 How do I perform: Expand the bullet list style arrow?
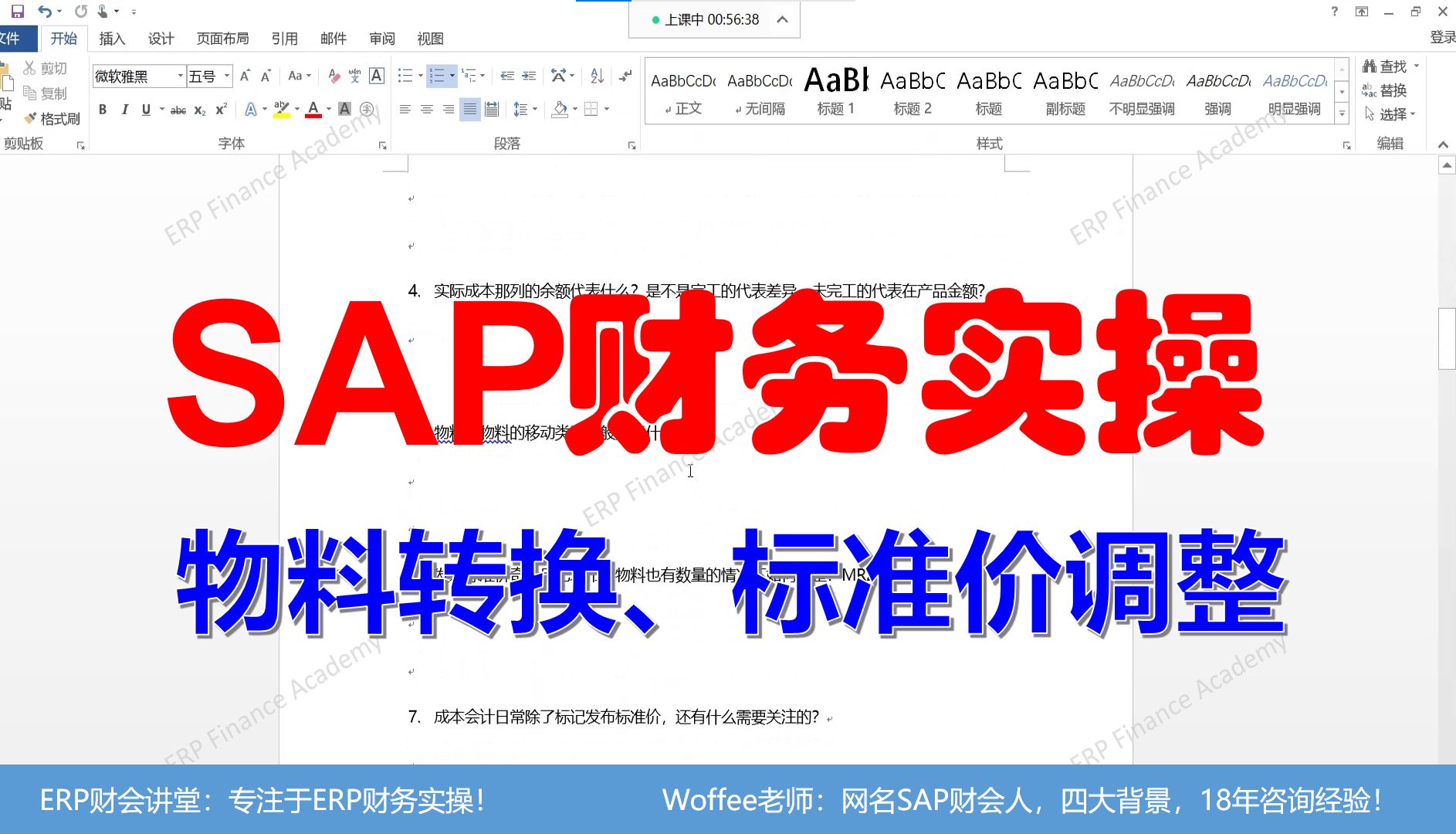pos(420,76)
